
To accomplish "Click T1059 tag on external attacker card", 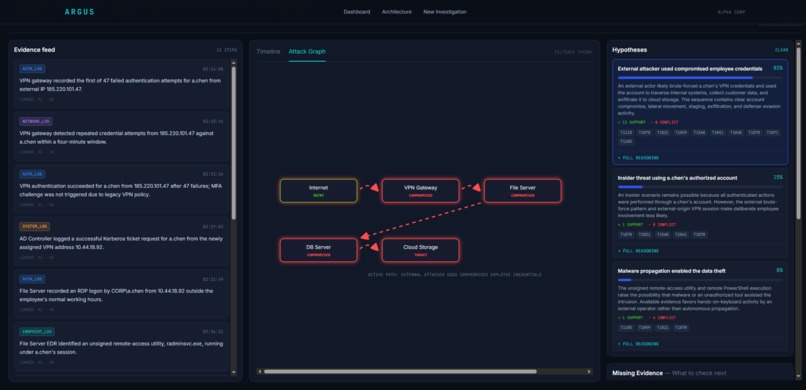I will tap(681, 132).
